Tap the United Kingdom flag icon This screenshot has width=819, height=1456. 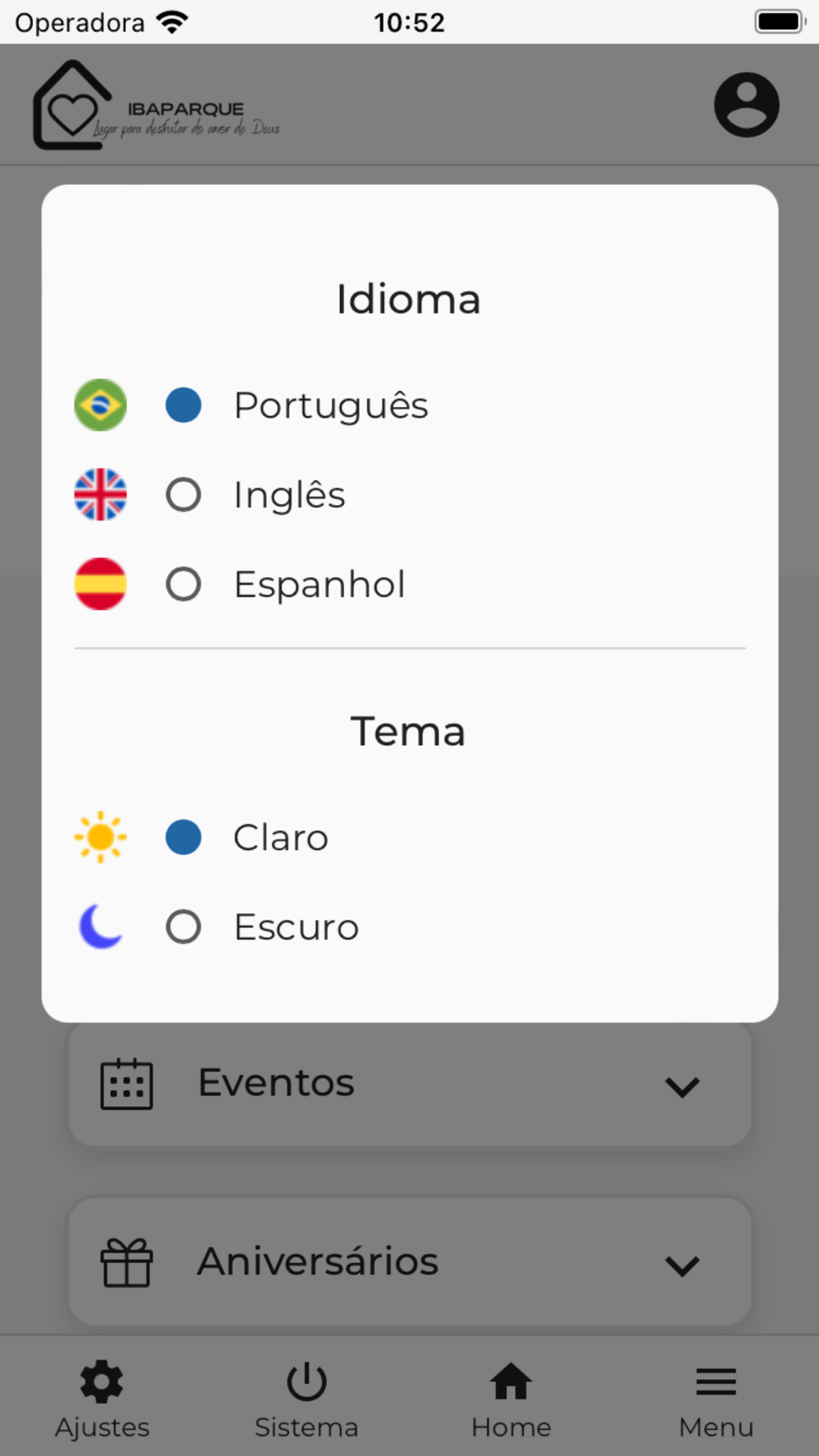pos(101,495)
